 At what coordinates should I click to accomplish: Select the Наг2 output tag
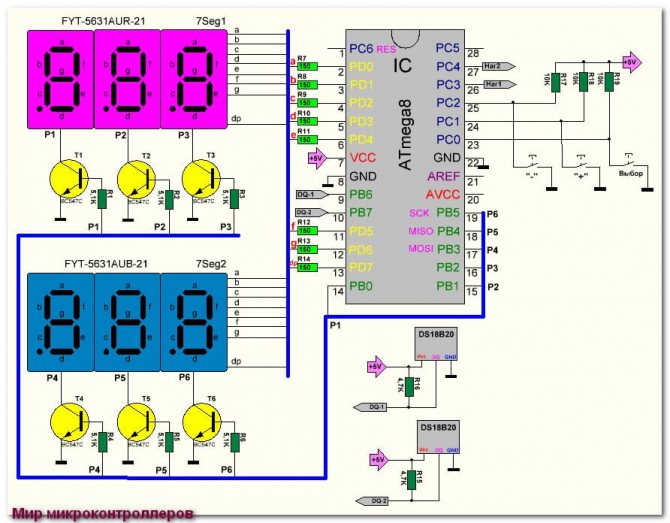click(498, 65)
